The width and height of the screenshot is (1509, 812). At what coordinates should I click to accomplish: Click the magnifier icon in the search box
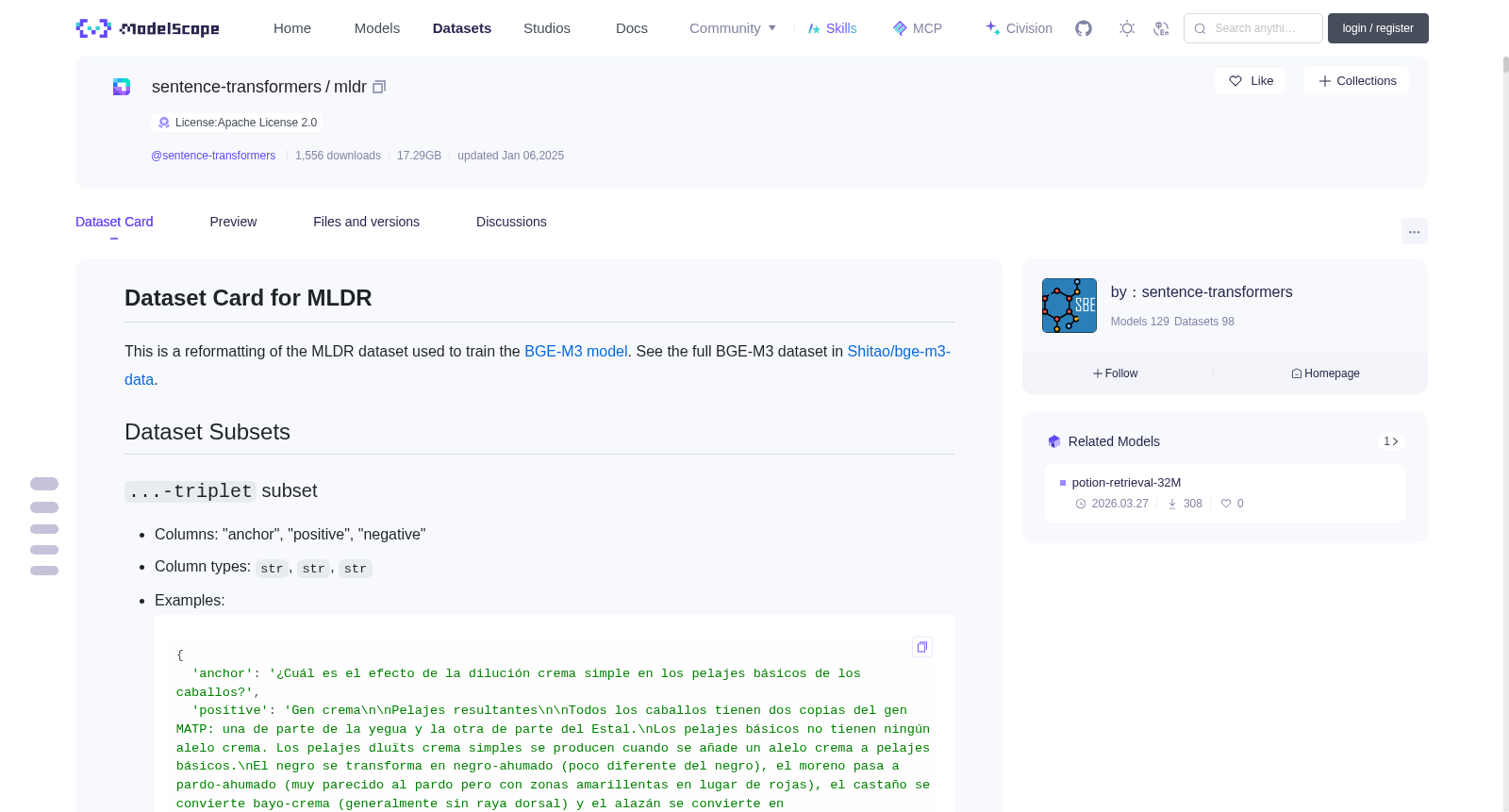1201,28
